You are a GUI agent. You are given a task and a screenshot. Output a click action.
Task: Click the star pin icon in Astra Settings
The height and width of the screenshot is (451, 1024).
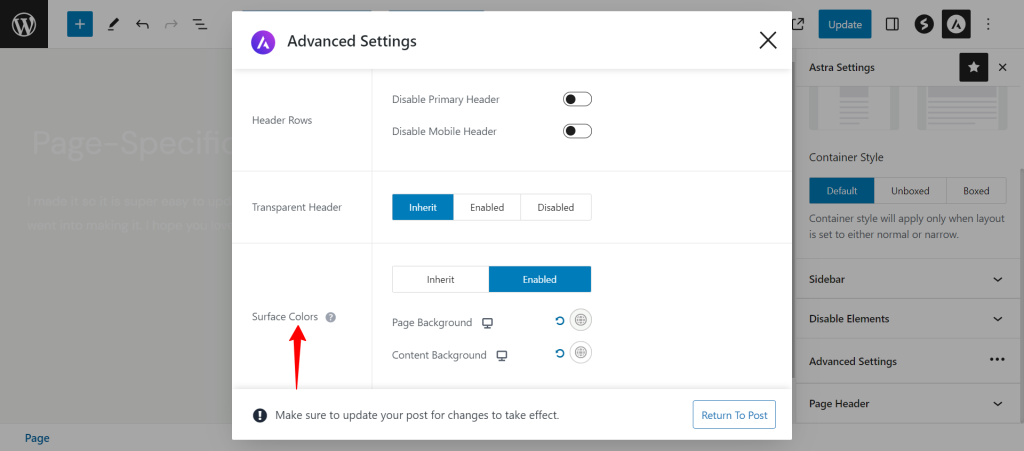[973, 67]
